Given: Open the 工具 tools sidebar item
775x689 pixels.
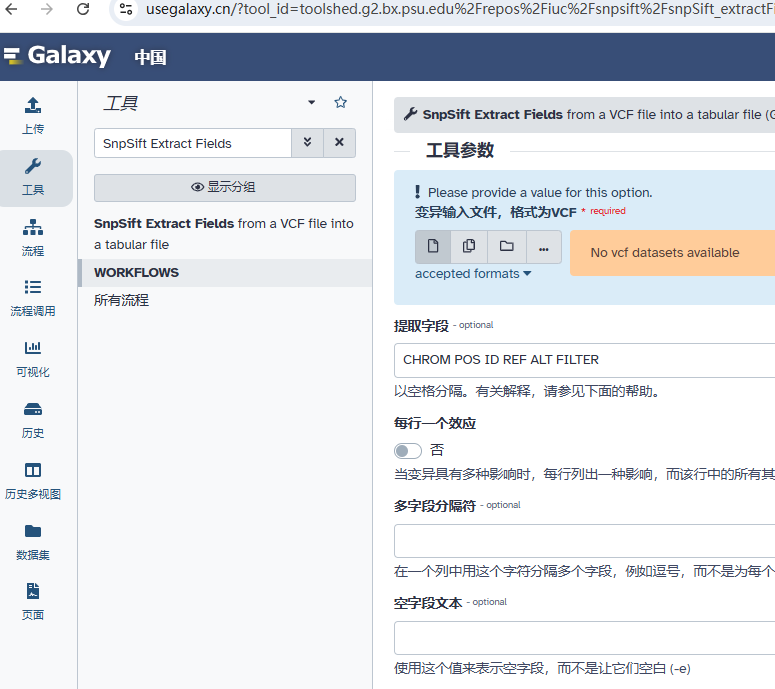Looking at the screenshot, I should pos(33,177).
